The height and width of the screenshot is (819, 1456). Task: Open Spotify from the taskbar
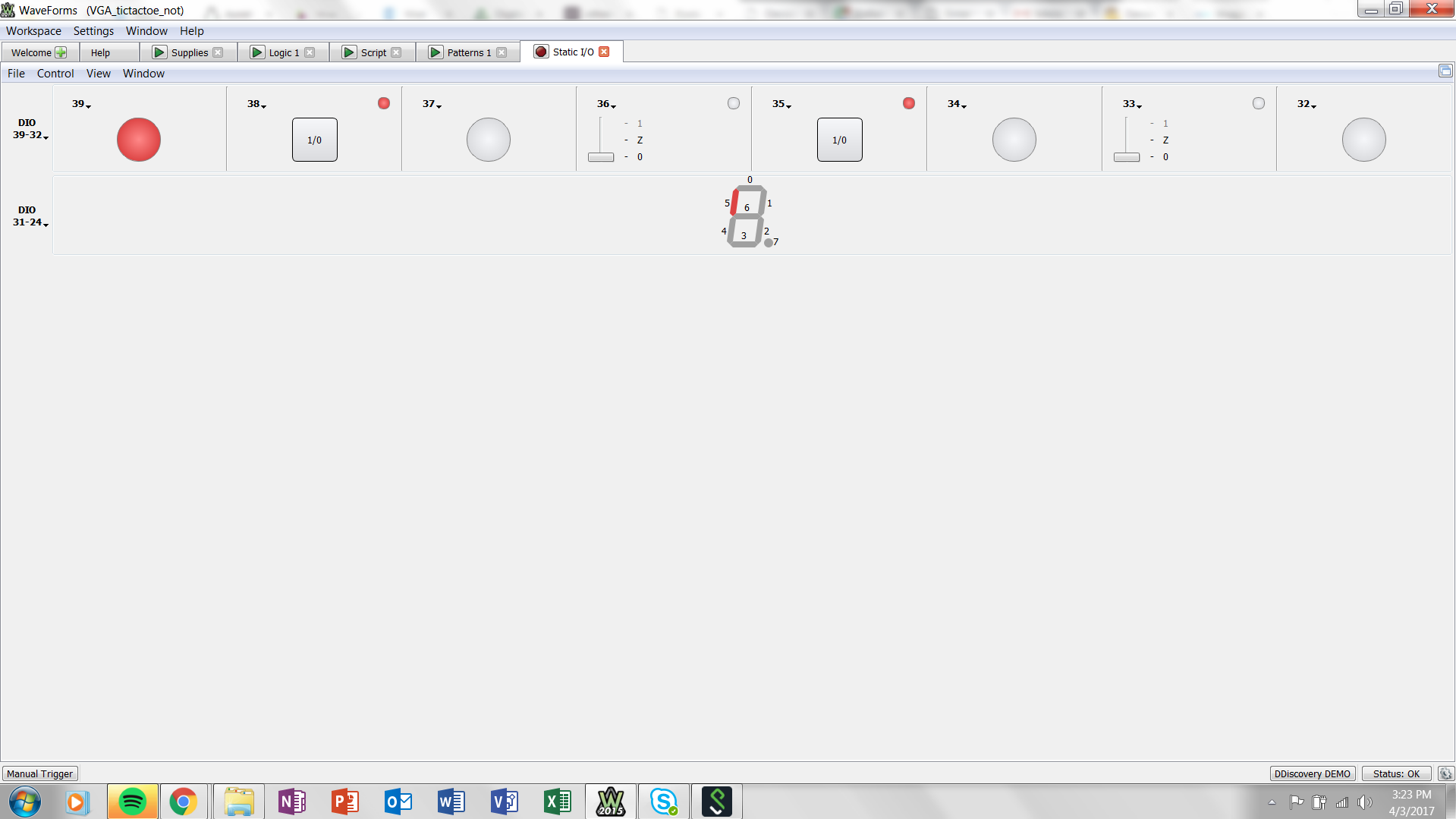pyautogui.click(x=133, y=802)
